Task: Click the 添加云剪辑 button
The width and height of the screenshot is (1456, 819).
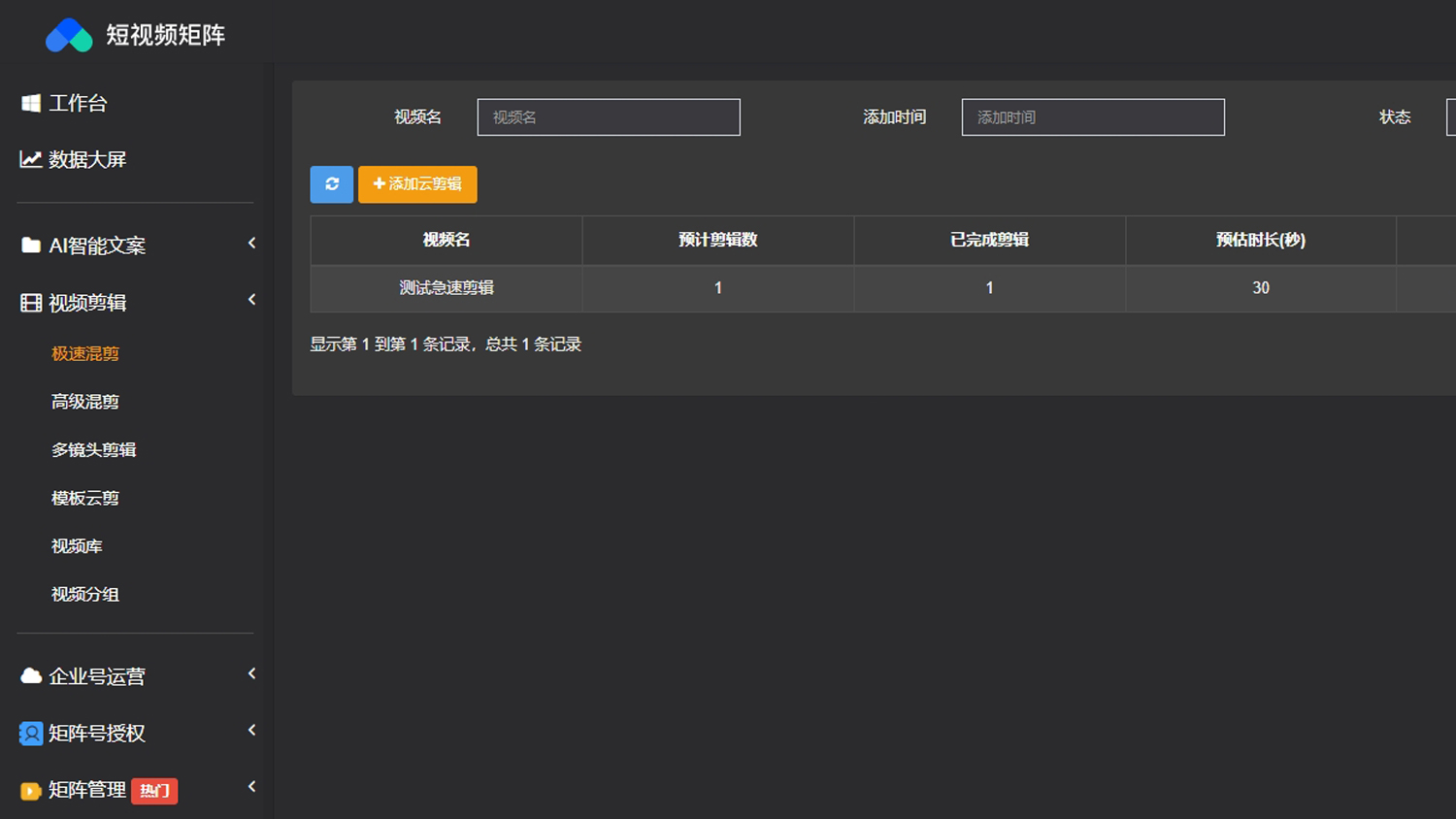Action: [x=417, y=184]
